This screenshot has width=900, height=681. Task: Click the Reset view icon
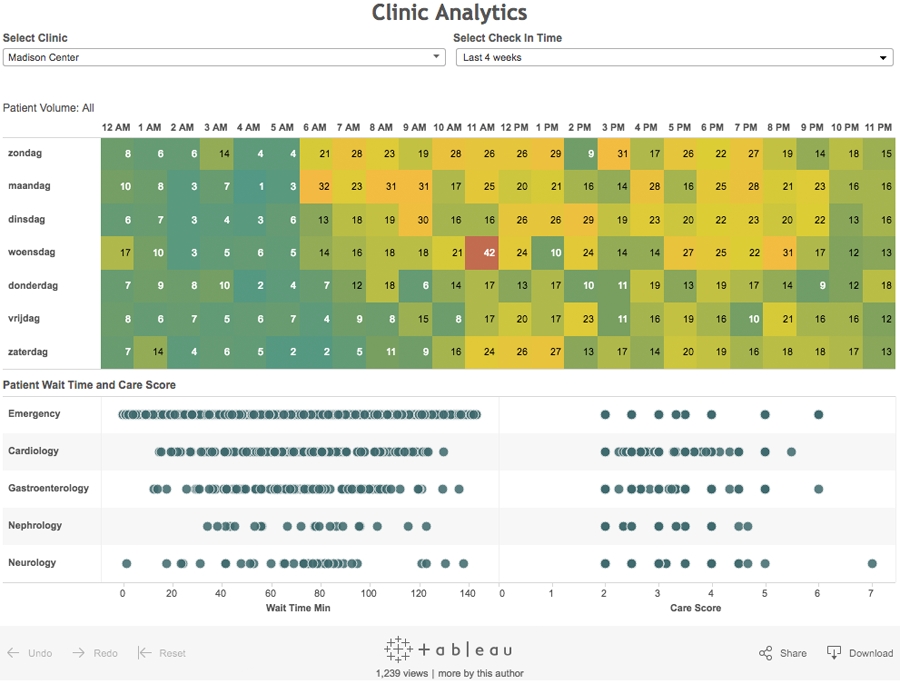coord(145,653)
